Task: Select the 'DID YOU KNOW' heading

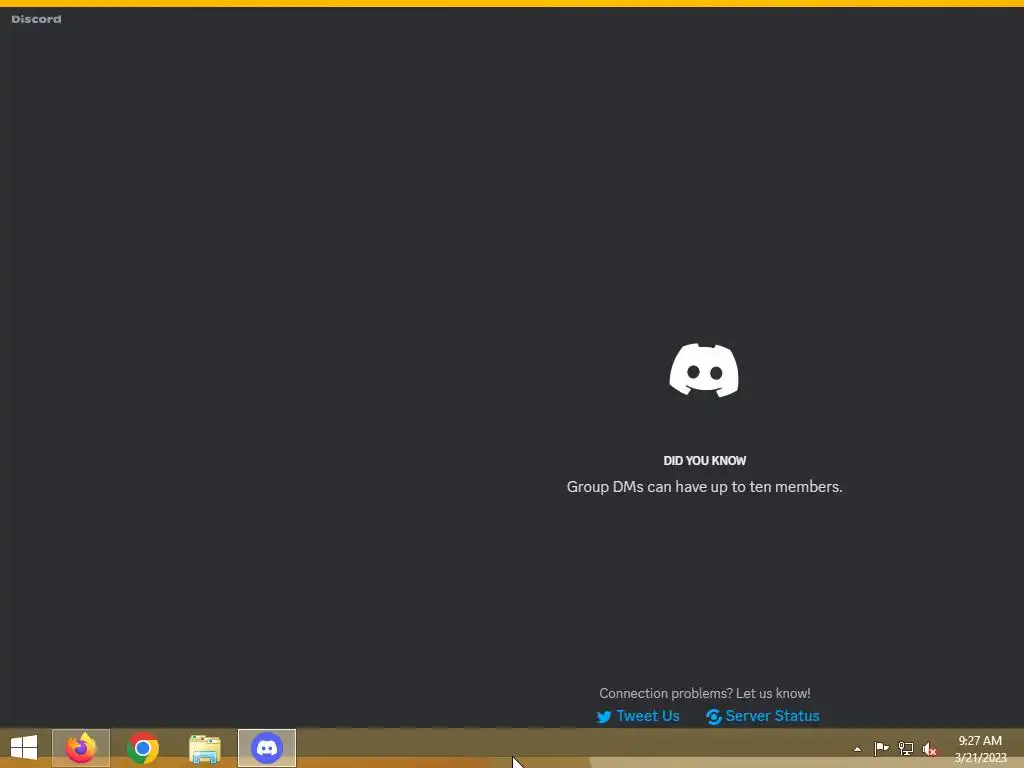Action: pos(705,460)
